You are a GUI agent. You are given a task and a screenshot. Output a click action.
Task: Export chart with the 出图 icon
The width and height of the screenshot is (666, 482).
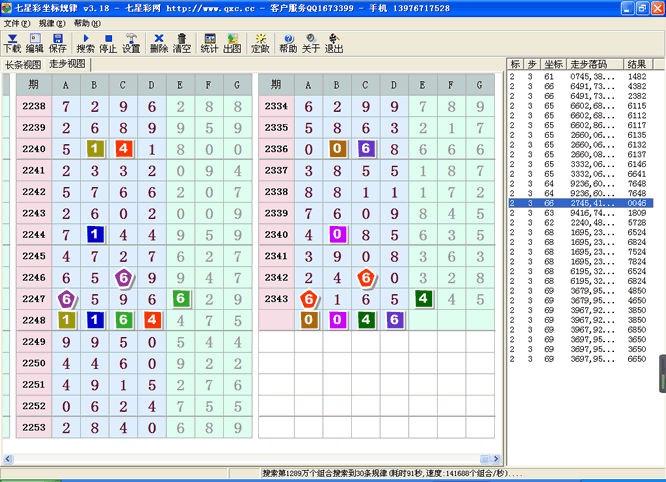coord(232,43)
